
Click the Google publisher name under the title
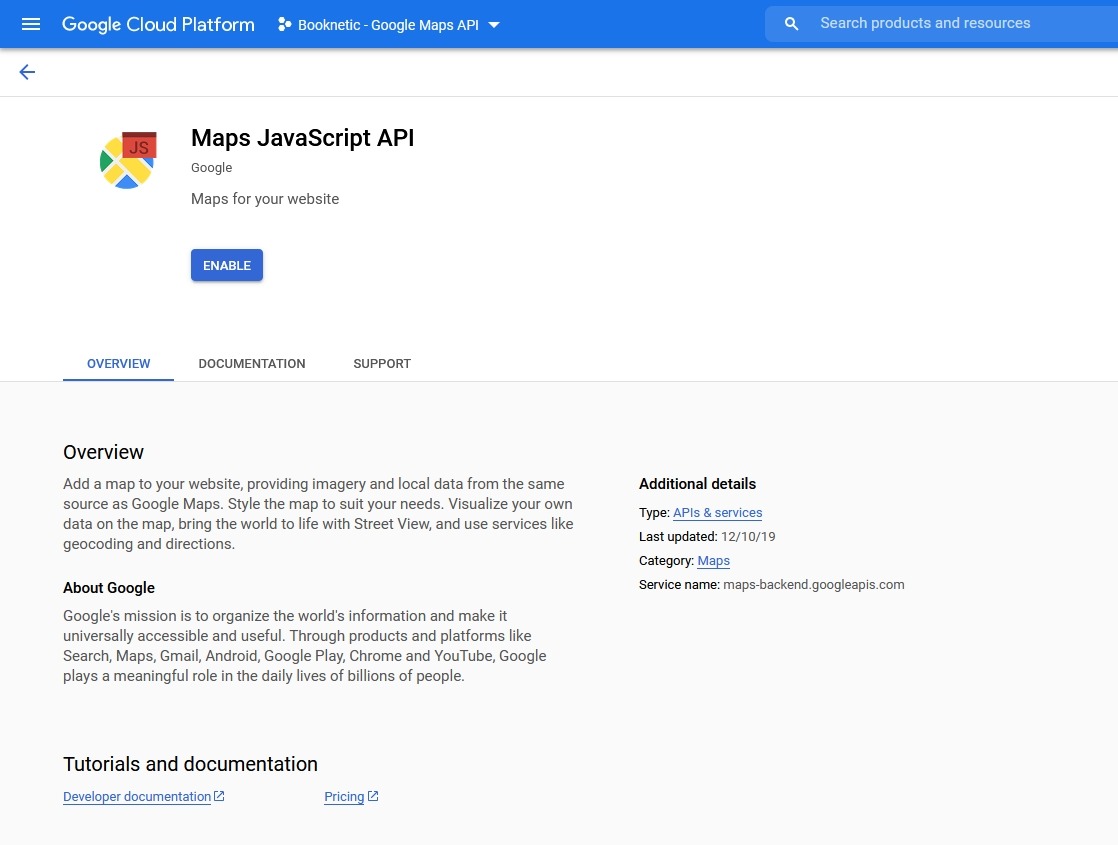click(x=212, y=168)
